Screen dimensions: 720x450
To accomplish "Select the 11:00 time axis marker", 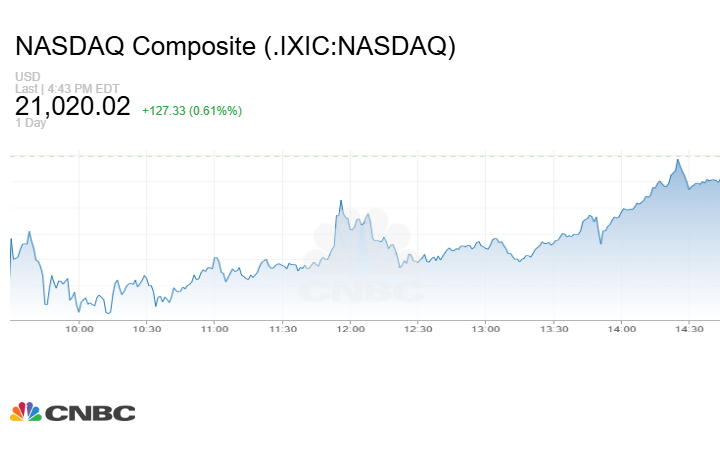I will (215, 329).
